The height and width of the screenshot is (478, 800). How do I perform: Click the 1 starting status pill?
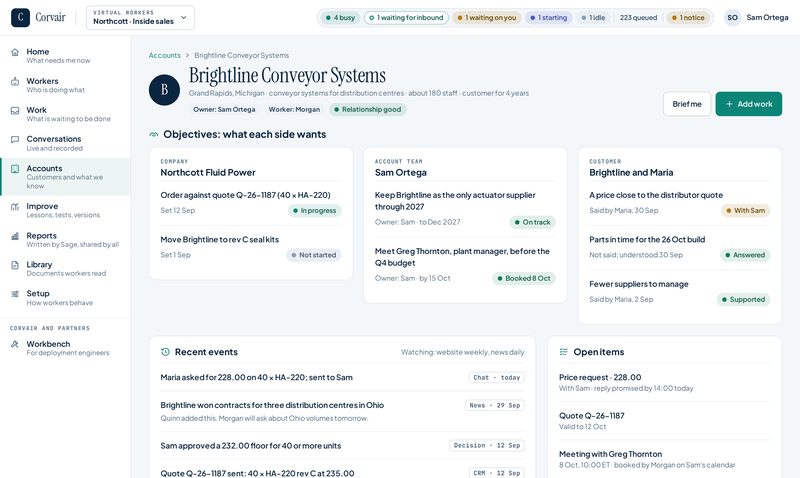[548, 17]
